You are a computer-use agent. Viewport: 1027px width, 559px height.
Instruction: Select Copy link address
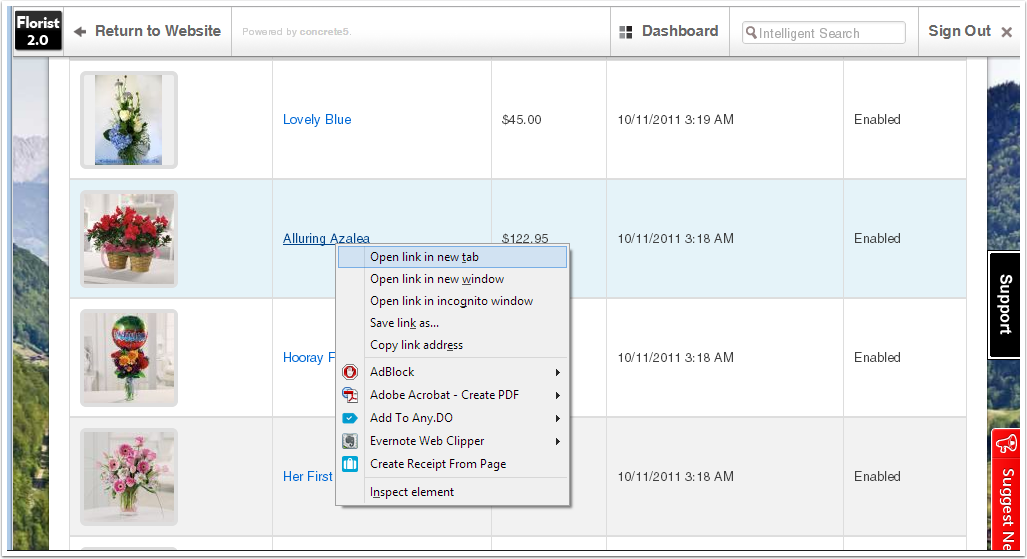pyautogui.click(x=416, y=345)
